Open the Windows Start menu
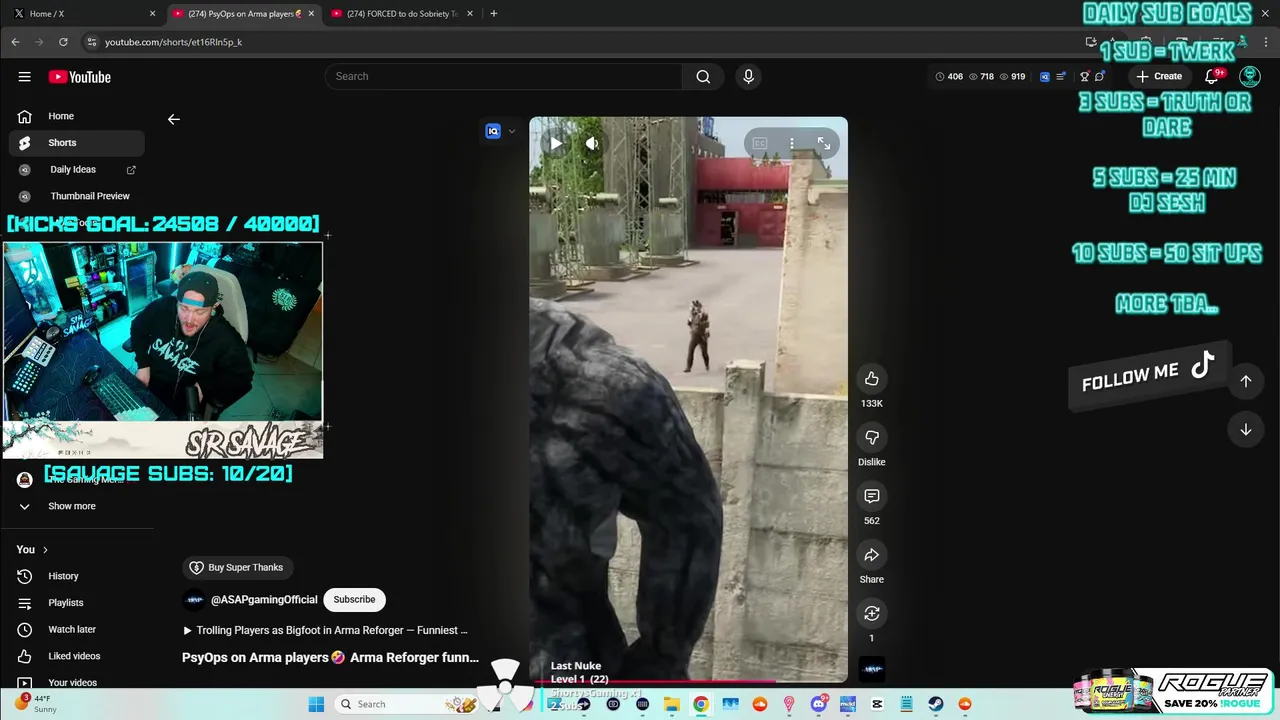This screenshot has width=1280, height=720. click(x=316, y=704)
